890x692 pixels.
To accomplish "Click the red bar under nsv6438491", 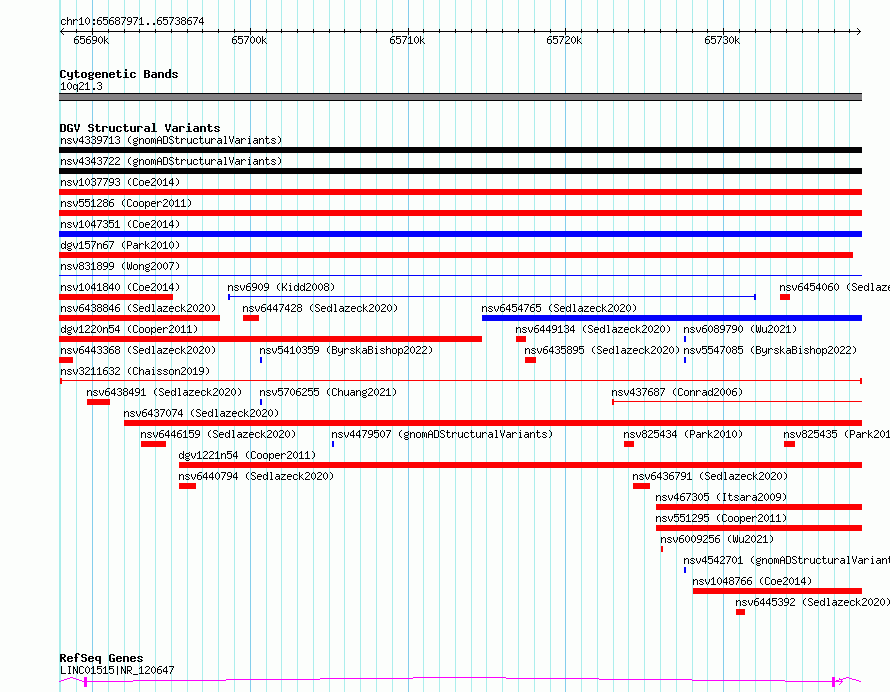I will coord(98,402).
